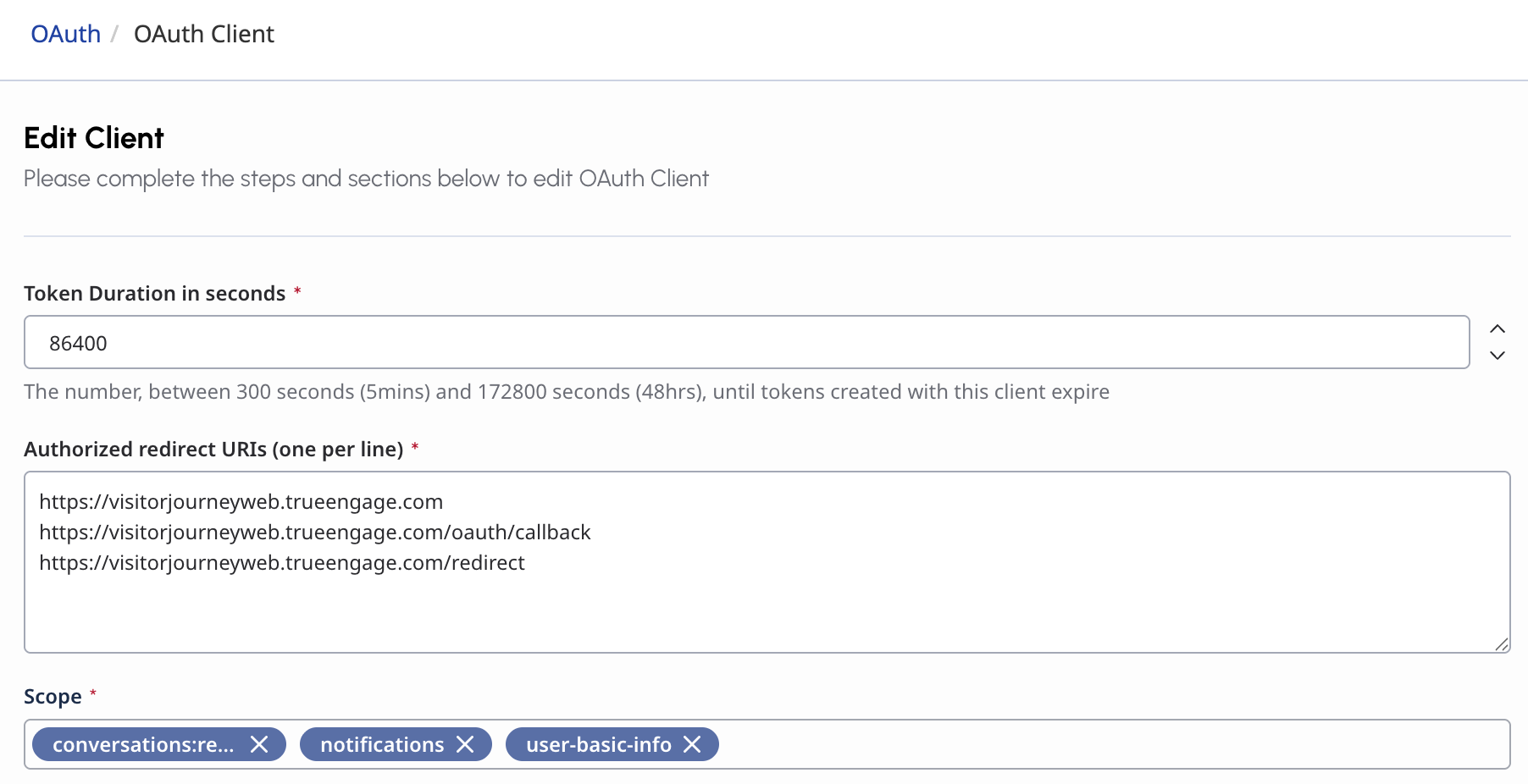Image resolution: width=1528 pixels, height=784 pixels.
Task: Increase token duration with up arrow
Action: click(x=1498, y=329)
